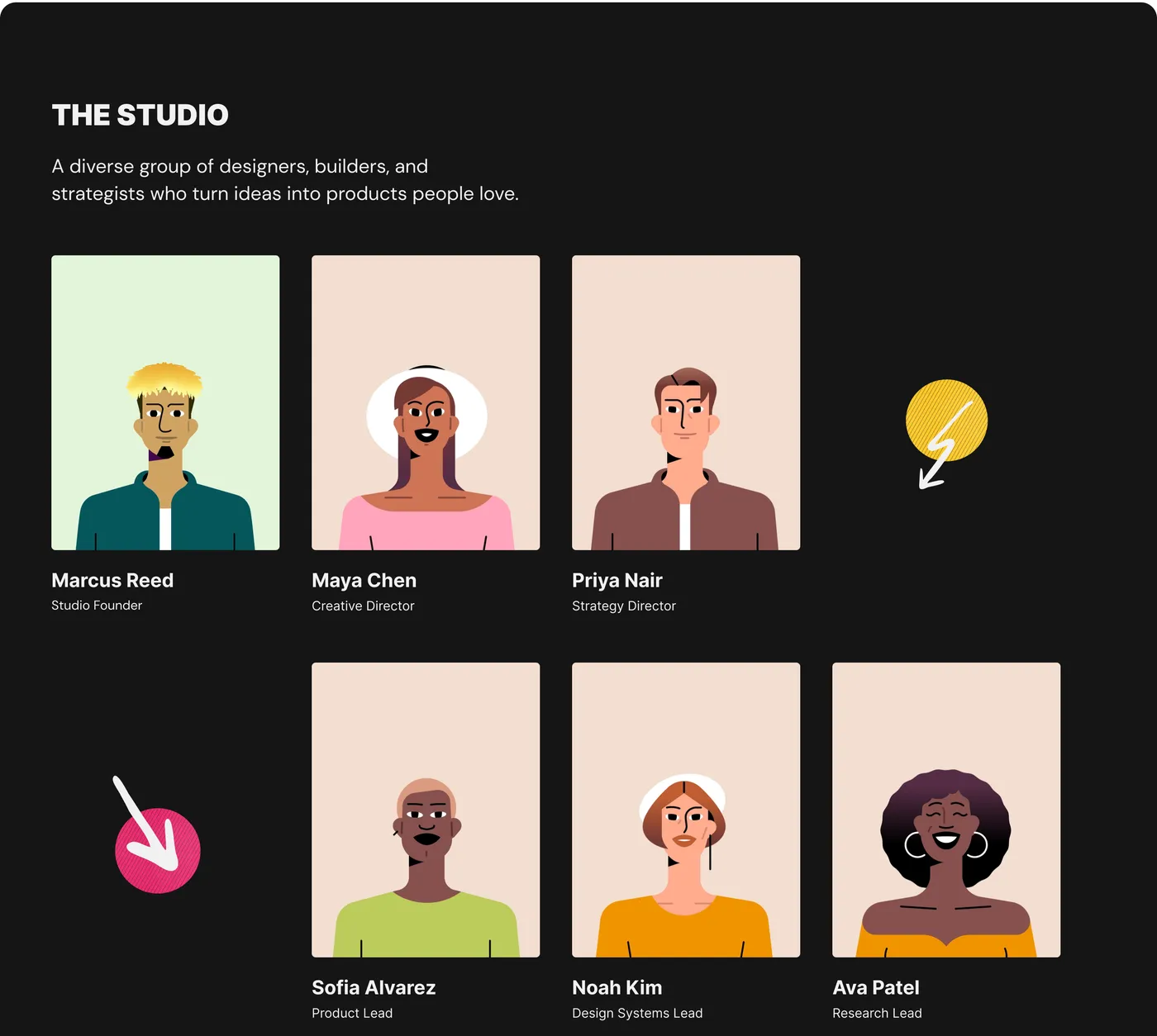Click the "A diverse group of designers" description
The height and width of the screenshot is (1036, 1157).
pyautogui.click(x=285, y=180)
